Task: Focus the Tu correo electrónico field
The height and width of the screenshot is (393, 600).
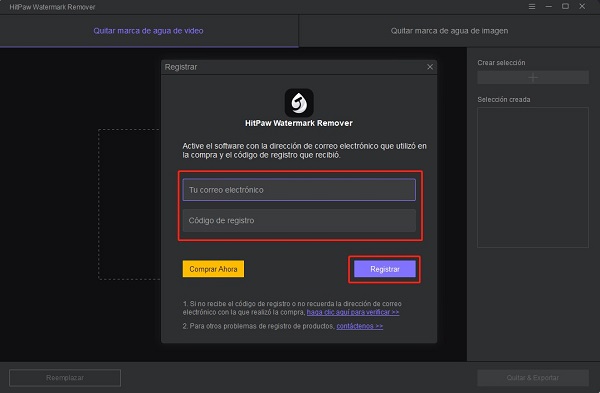Action: point(299,190)
